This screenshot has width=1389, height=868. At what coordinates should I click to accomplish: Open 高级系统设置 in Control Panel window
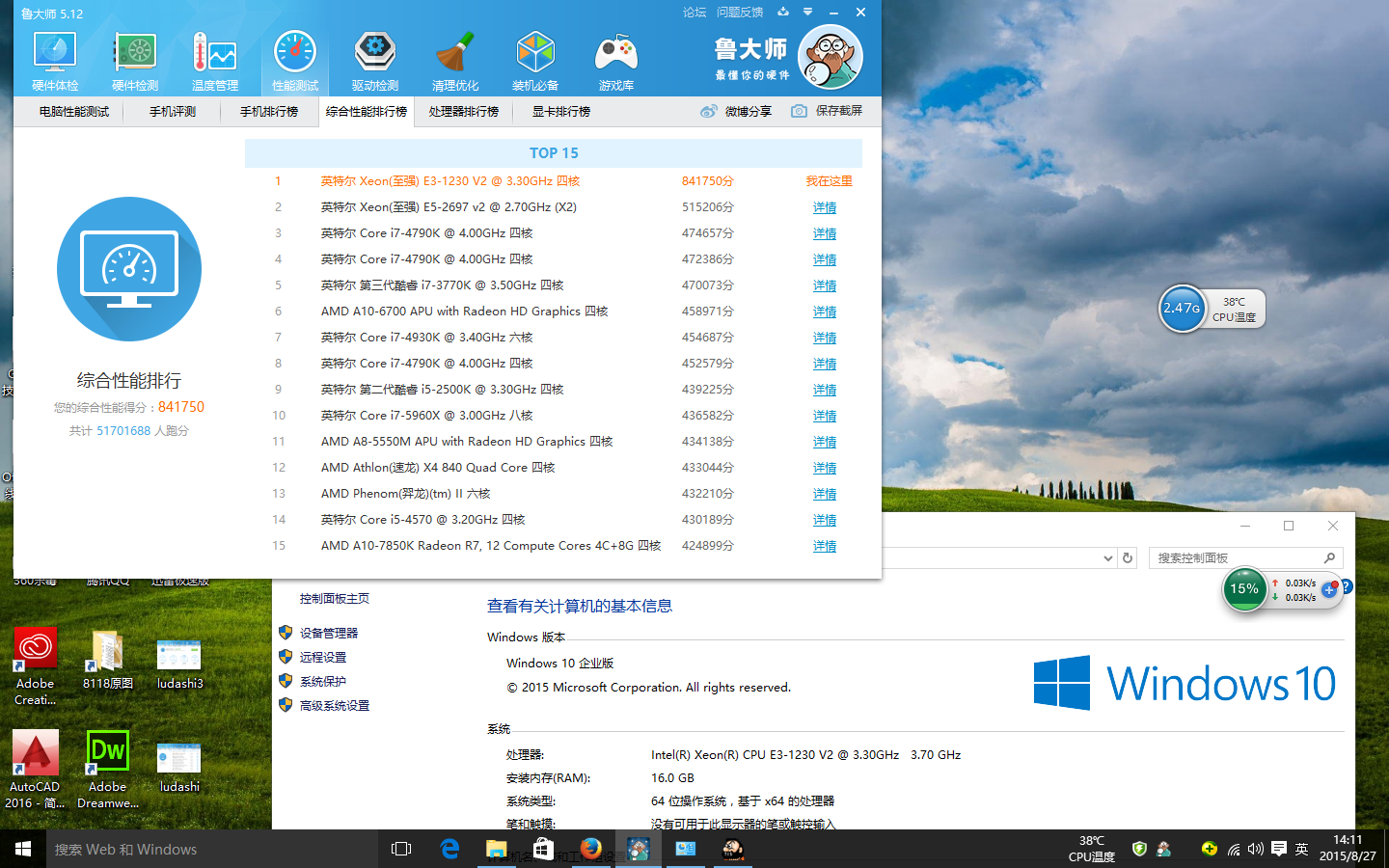(x=335, y=705)
